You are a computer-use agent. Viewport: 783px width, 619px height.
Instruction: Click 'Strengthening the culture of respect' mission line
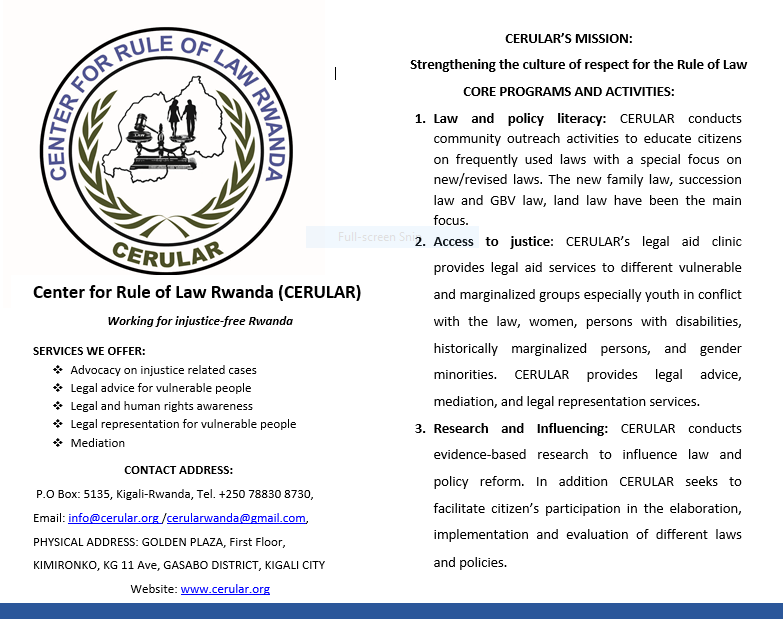point(578,65)
